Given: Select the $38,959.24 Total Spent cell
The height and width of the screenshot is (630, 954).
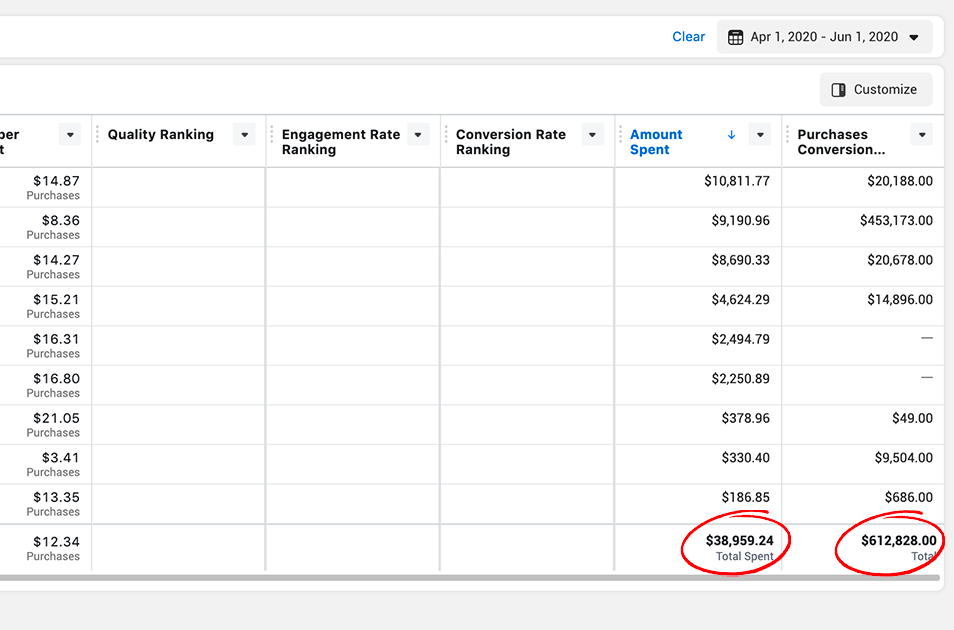Looking at the screenshot, I should pos(739,547).
